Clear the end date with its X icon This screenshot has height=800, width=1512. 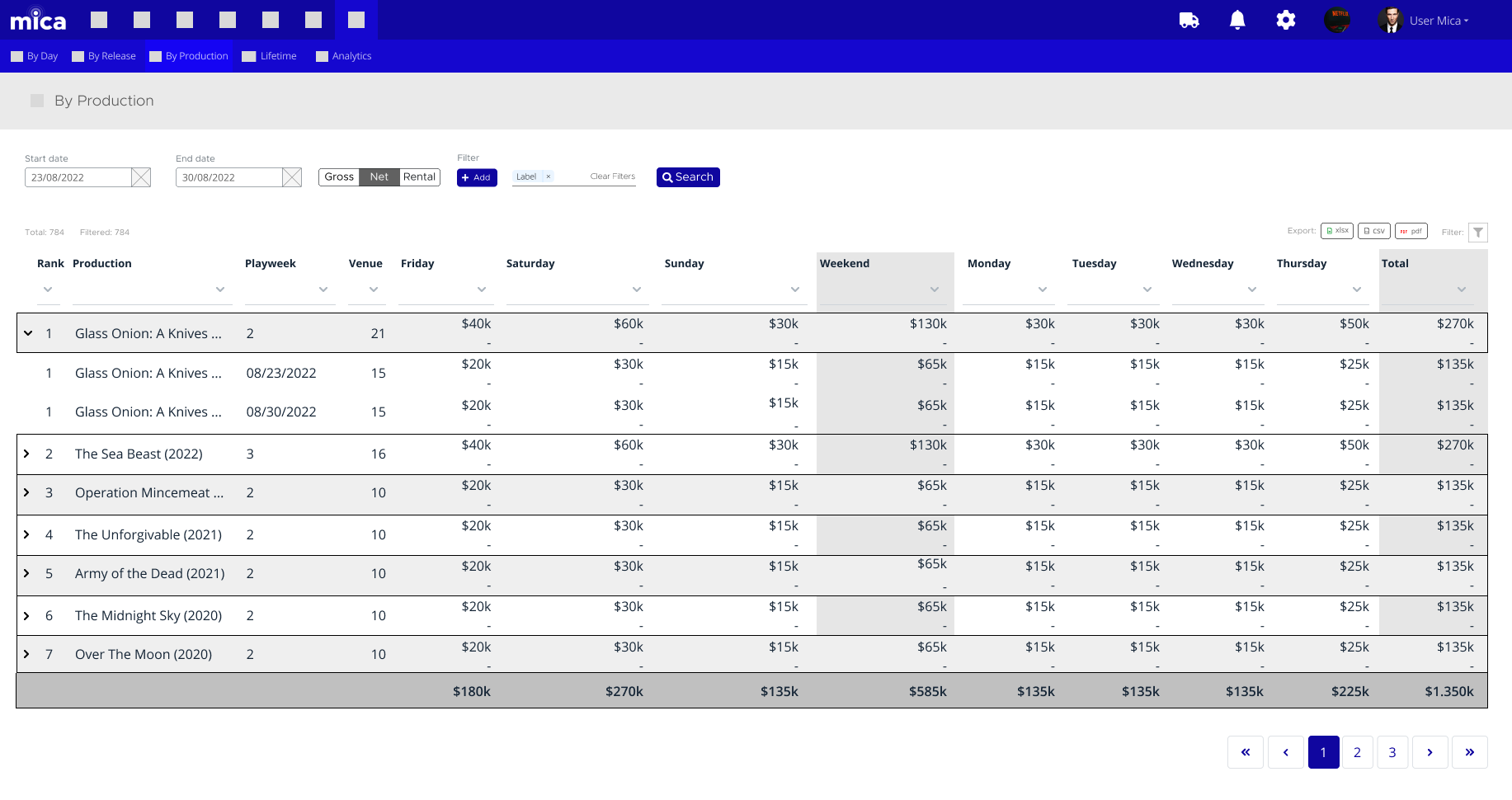(292, 177)
